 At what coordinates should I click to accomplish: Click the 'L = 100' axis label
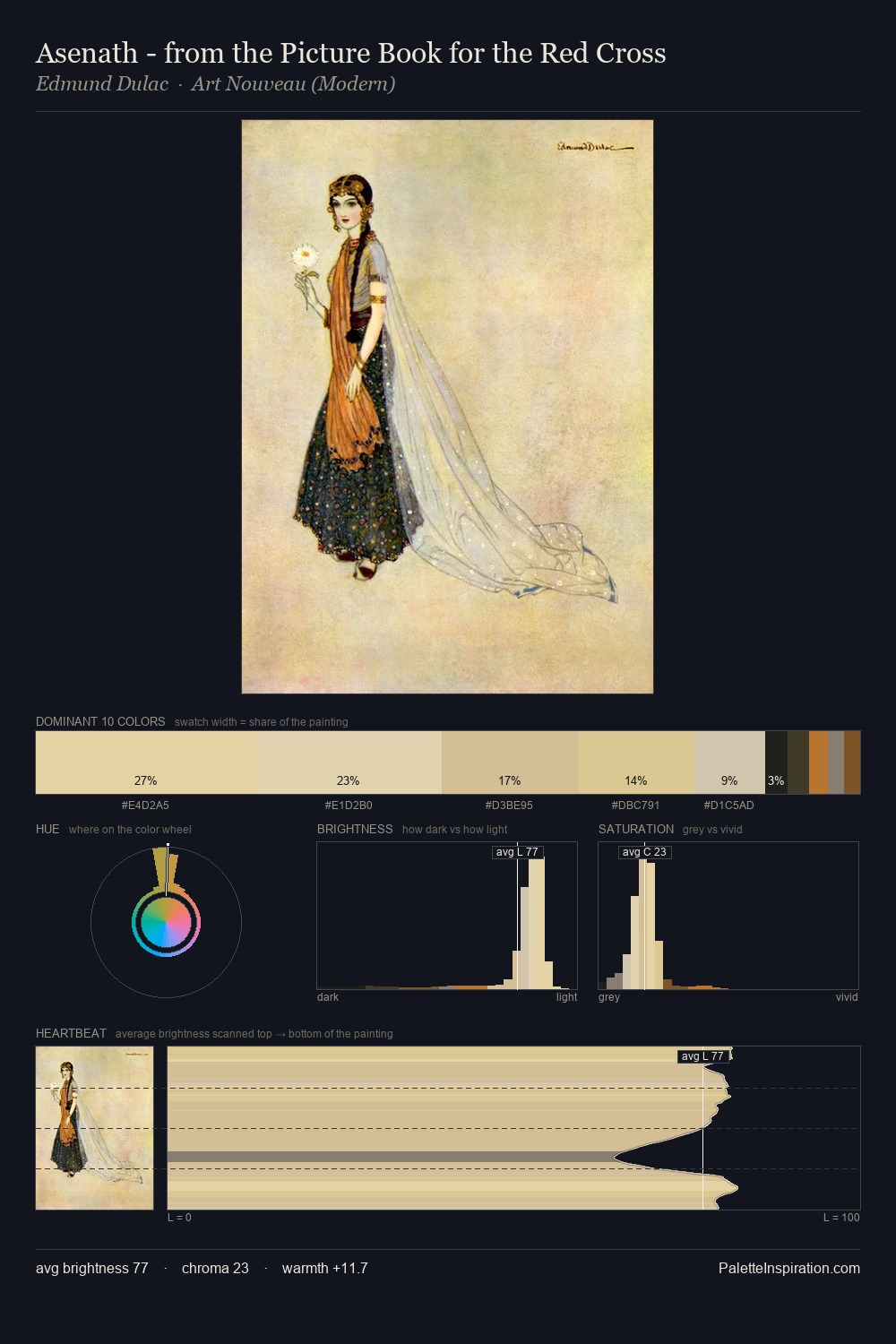(841, 1218)
